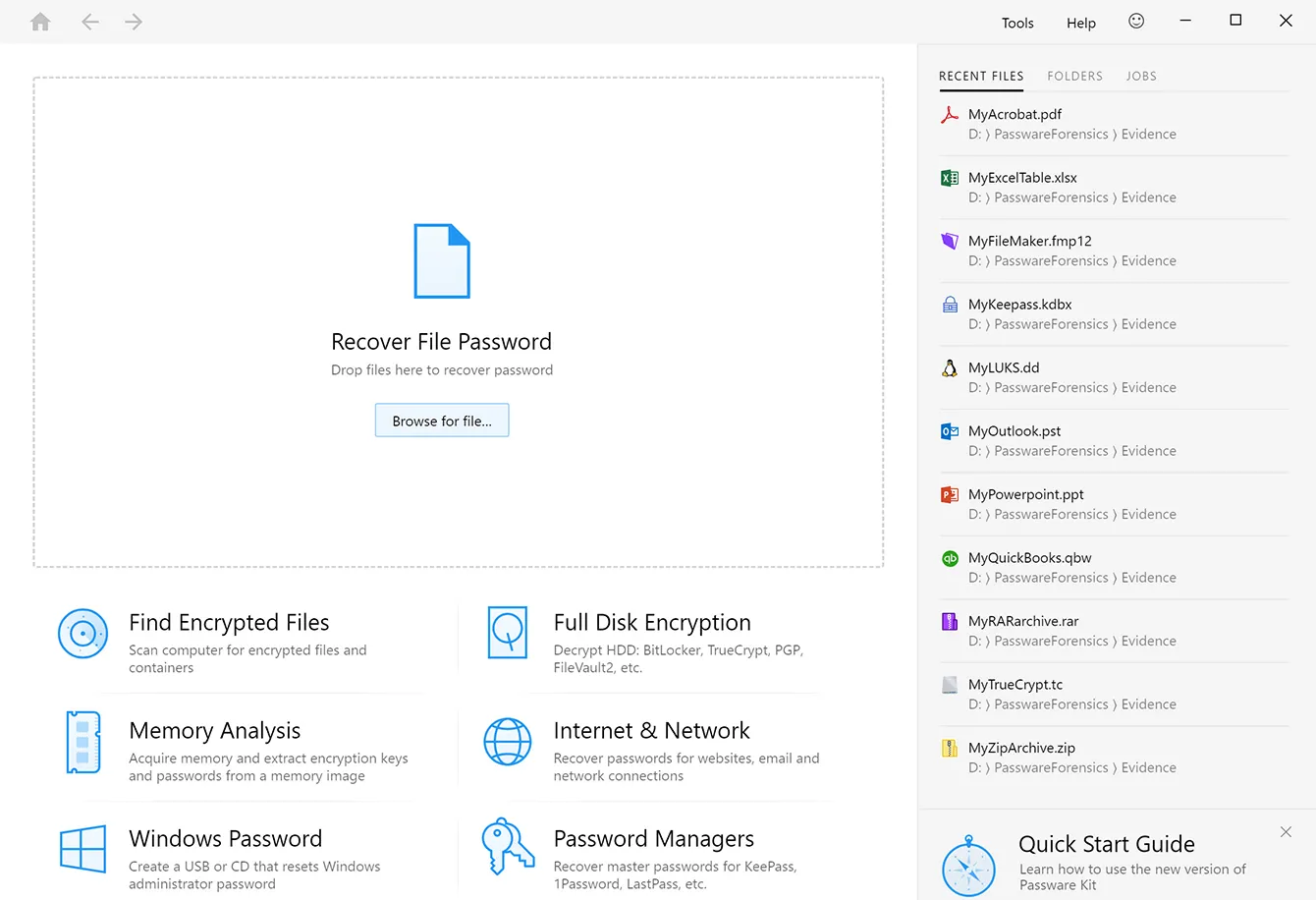The height and width of the screenshot is (900, 1316).
Task: Click the smiley feedback icon
Action: tap(1136, 21)
